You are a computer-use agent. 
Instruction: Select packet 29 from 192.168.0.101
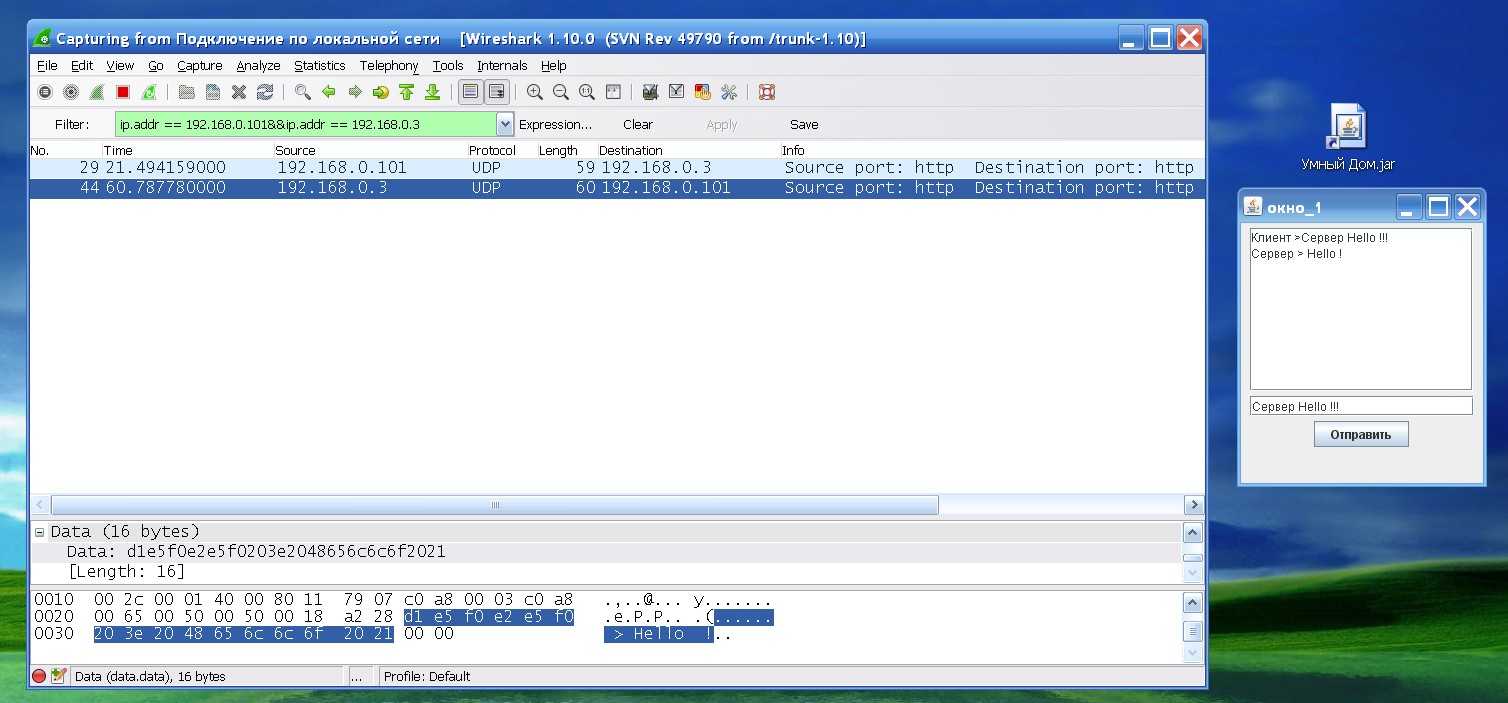(x=330, y=168)
